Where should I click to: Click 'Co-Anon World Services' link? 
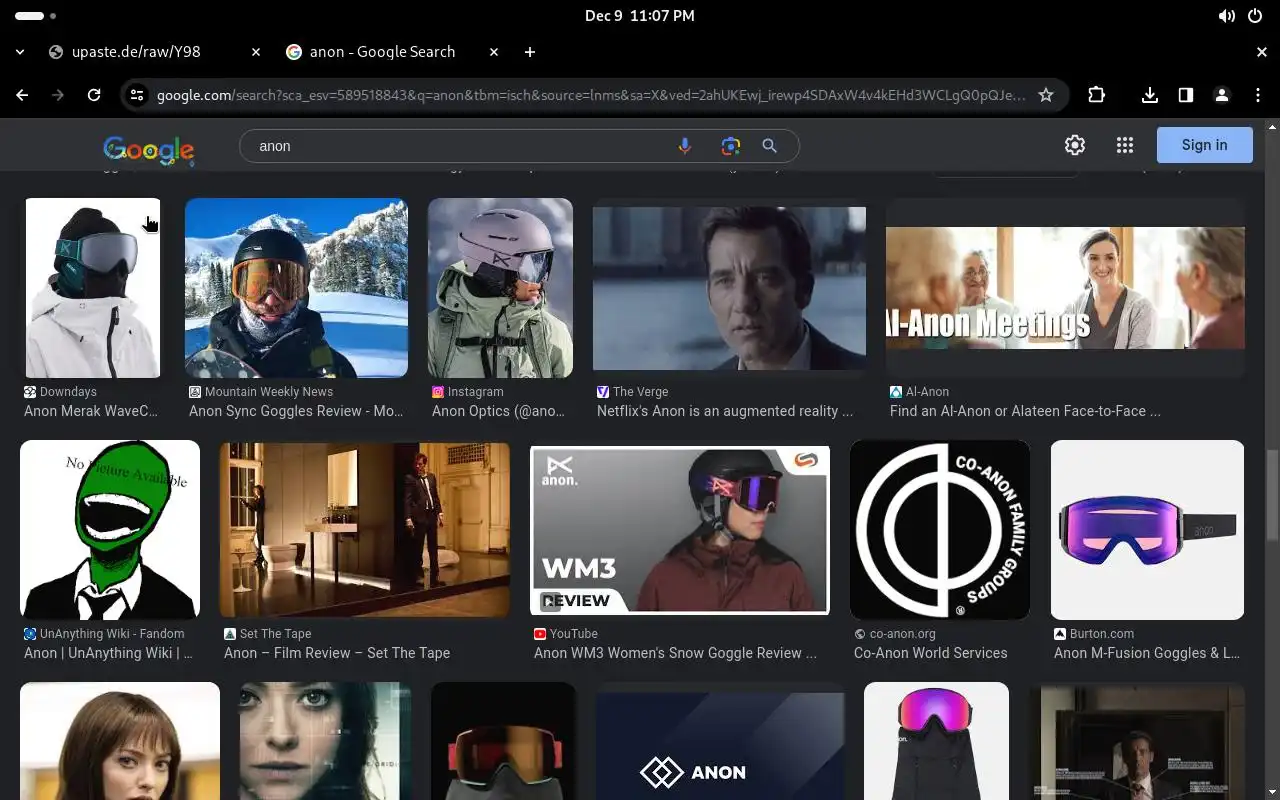point(931,653)
